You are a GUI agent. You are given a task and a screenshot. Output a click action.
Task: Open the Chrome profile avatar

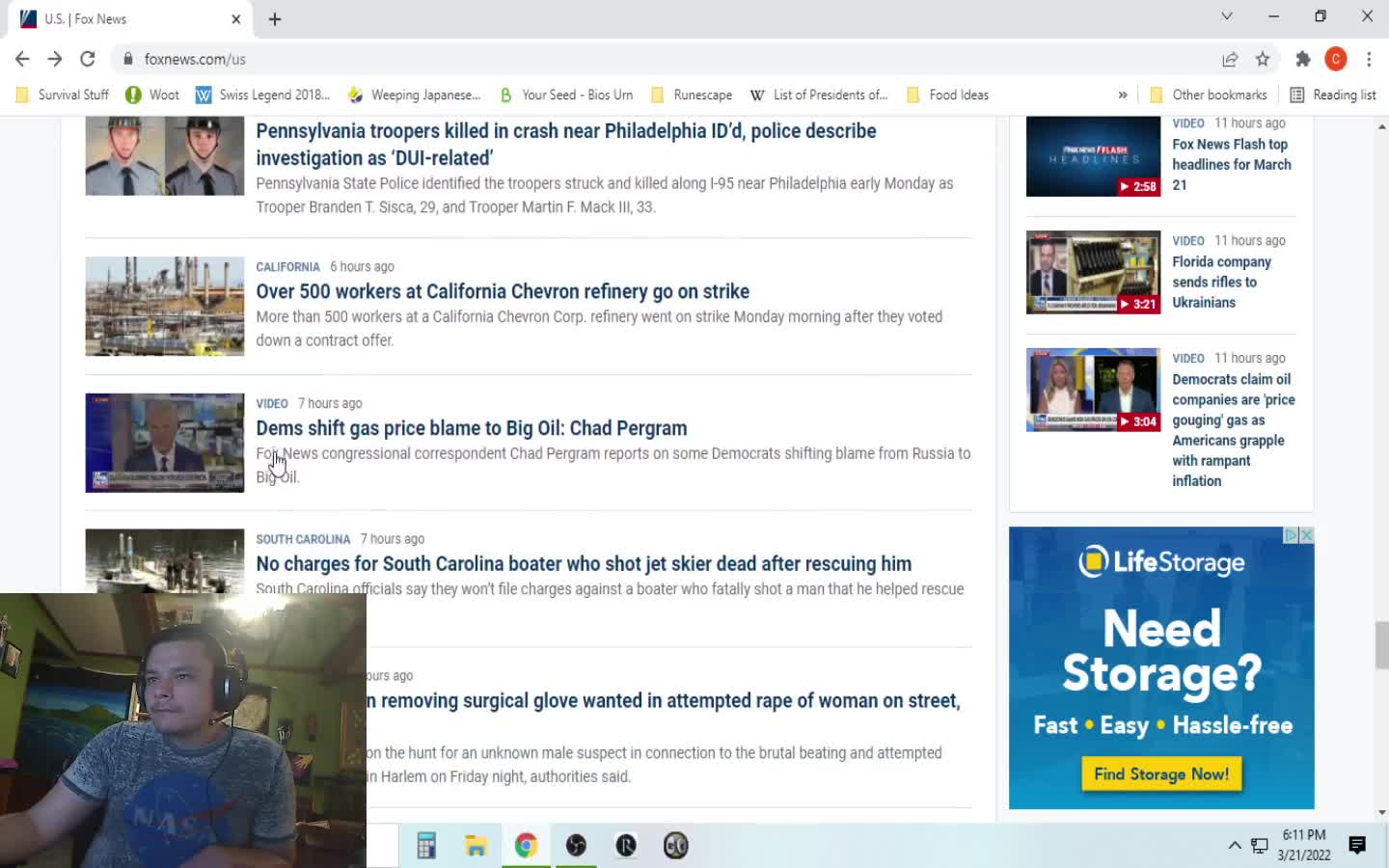[1336, 59]
